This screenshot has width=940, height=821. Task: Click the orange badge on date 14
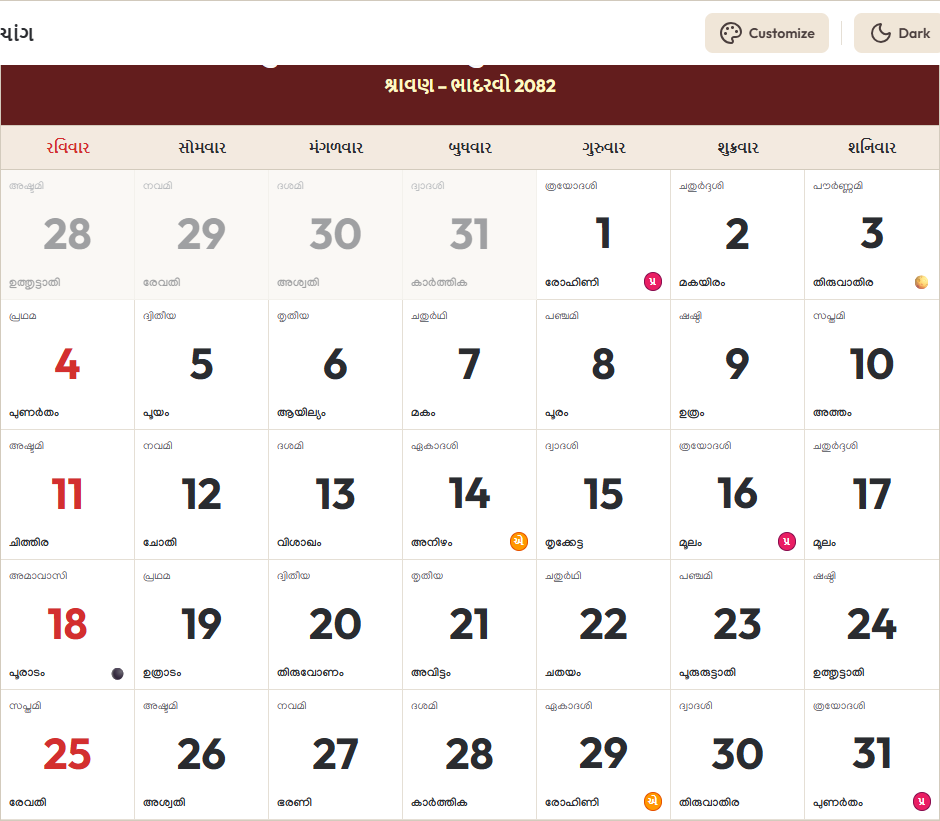[519, 541]
